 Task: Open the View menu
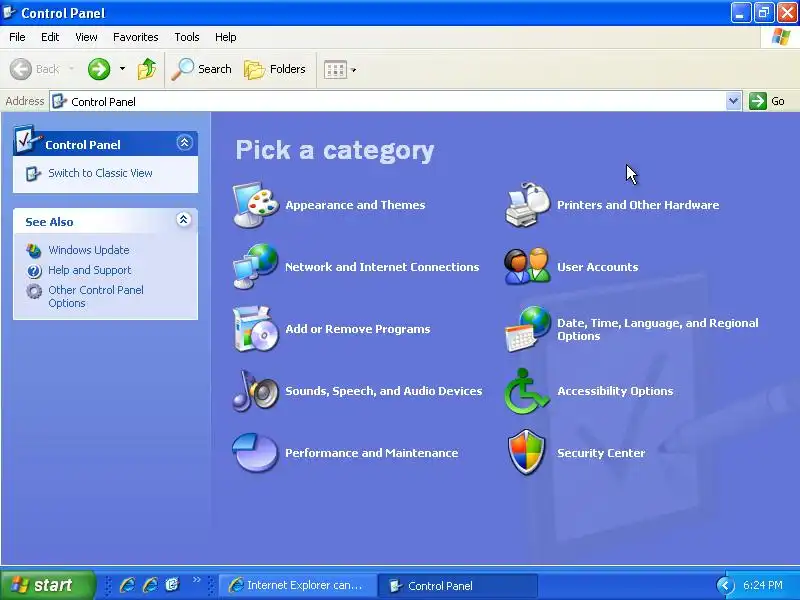(86, 37)
